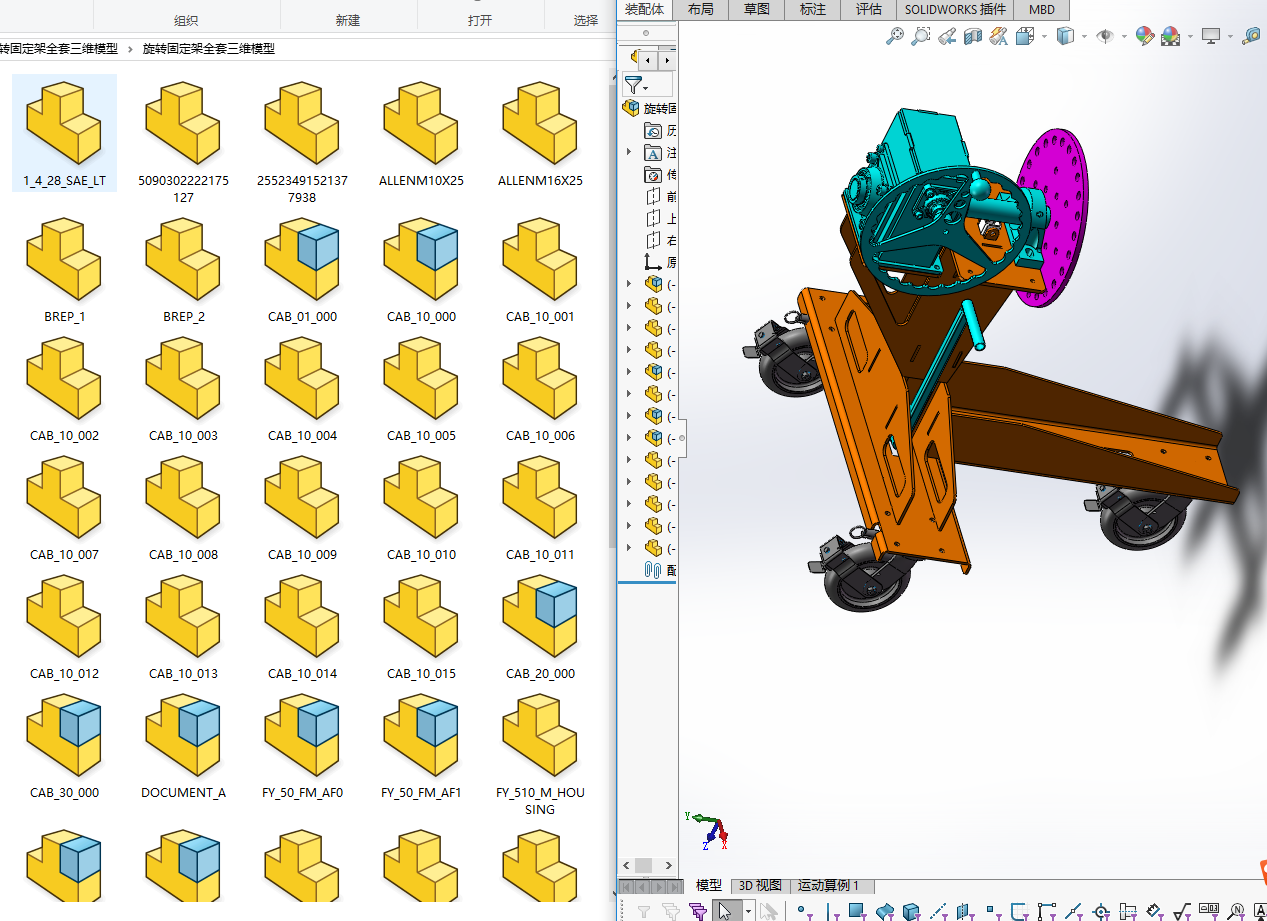Select the Zoom to Area tool

(921, 36)
